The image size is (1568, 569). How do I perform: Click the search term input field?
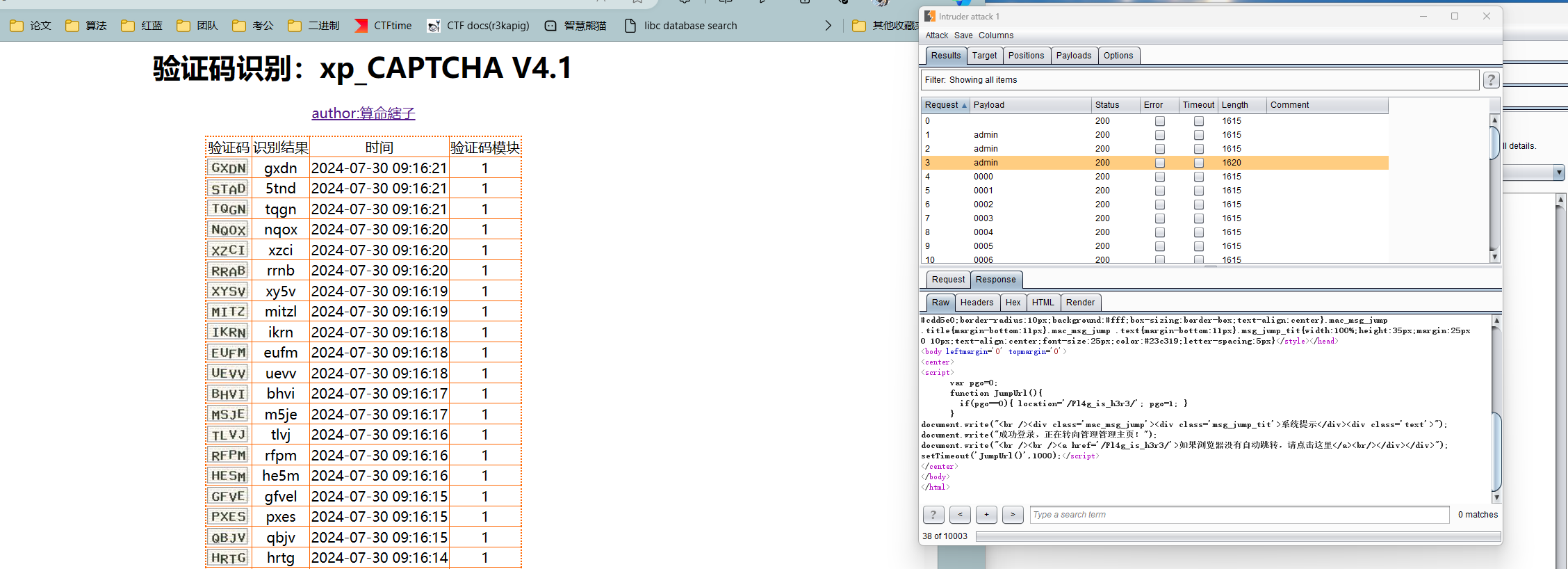(x=1239, y=515)
